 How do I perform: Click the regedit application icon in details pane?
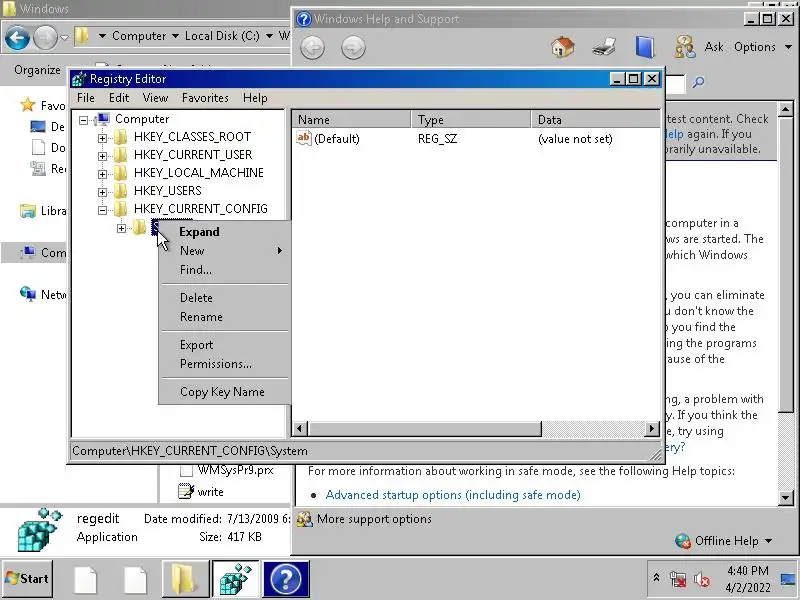click(39, 530)
